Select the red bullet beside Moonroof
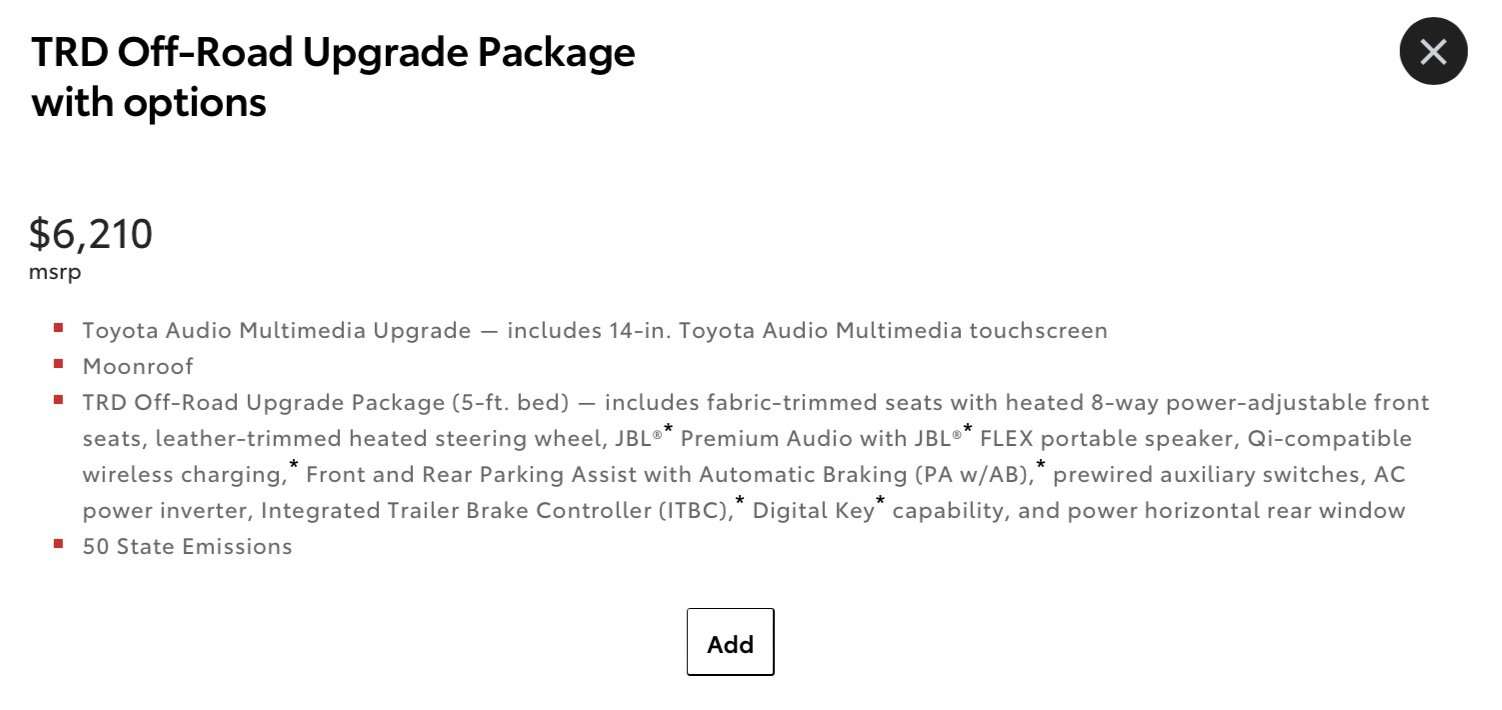1502x710 pixels. tap(59, 363)
